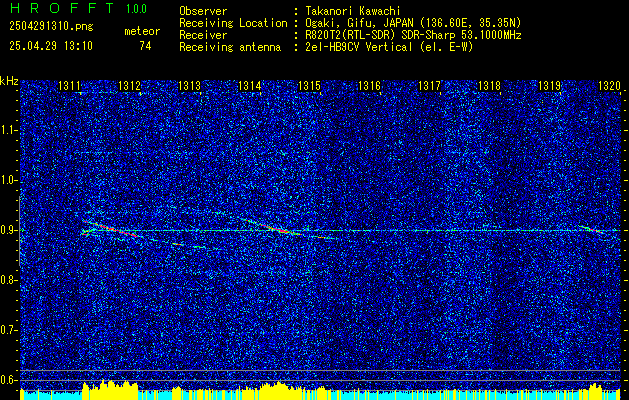Click the kHz axis unit label

[x=9, y=81]
